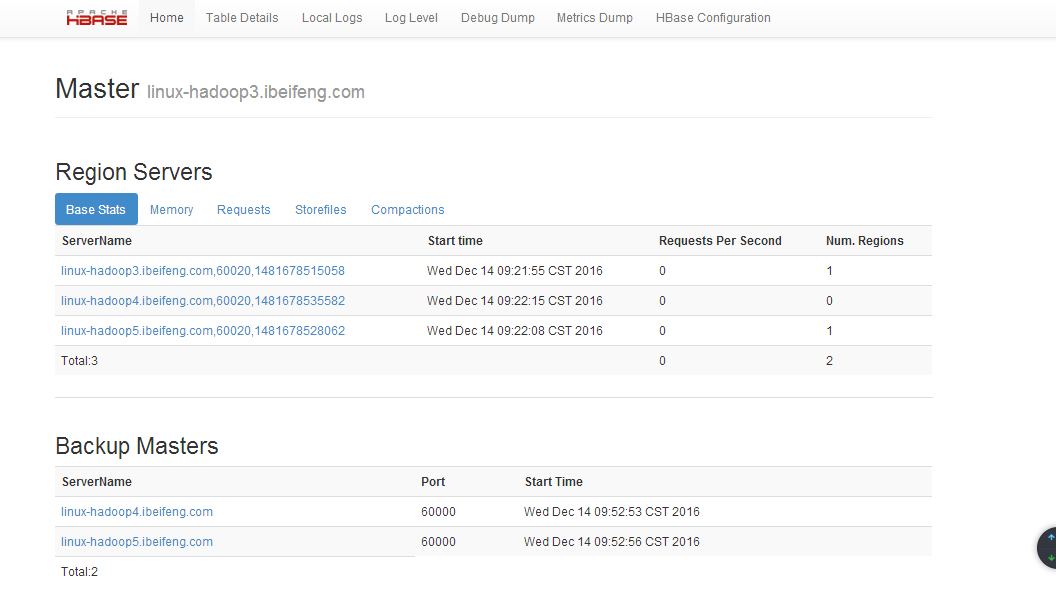Open backup master linux-hadoop4.ibeifeng.com link
This screenshot has width=1056, height=589.
pos(137,512)
